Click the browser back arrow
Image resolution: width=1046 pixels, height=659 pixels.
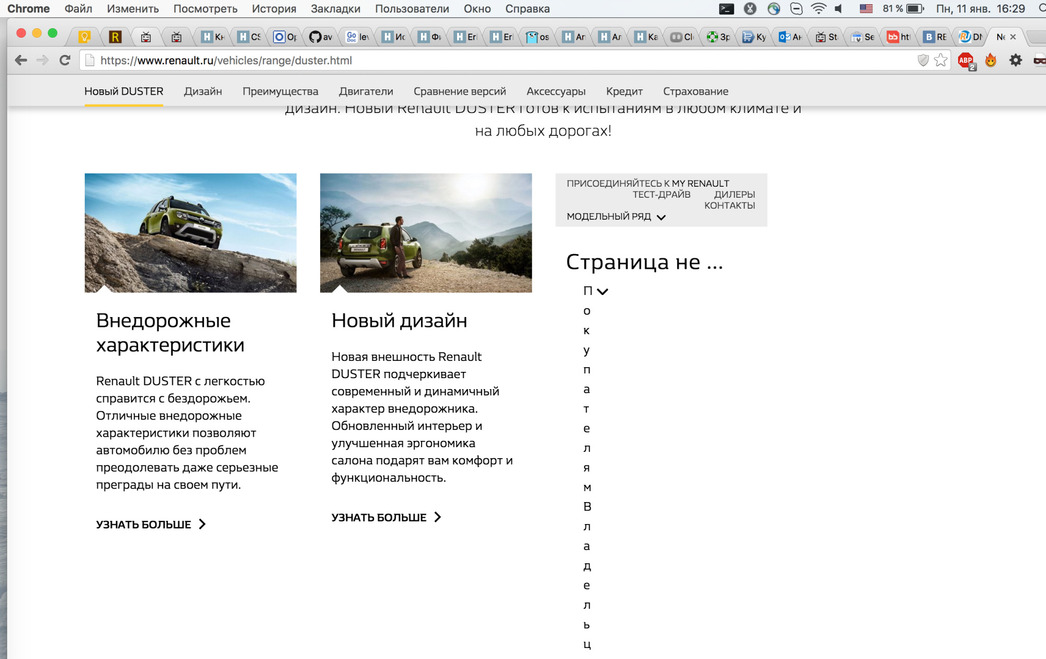coord(20,60)
